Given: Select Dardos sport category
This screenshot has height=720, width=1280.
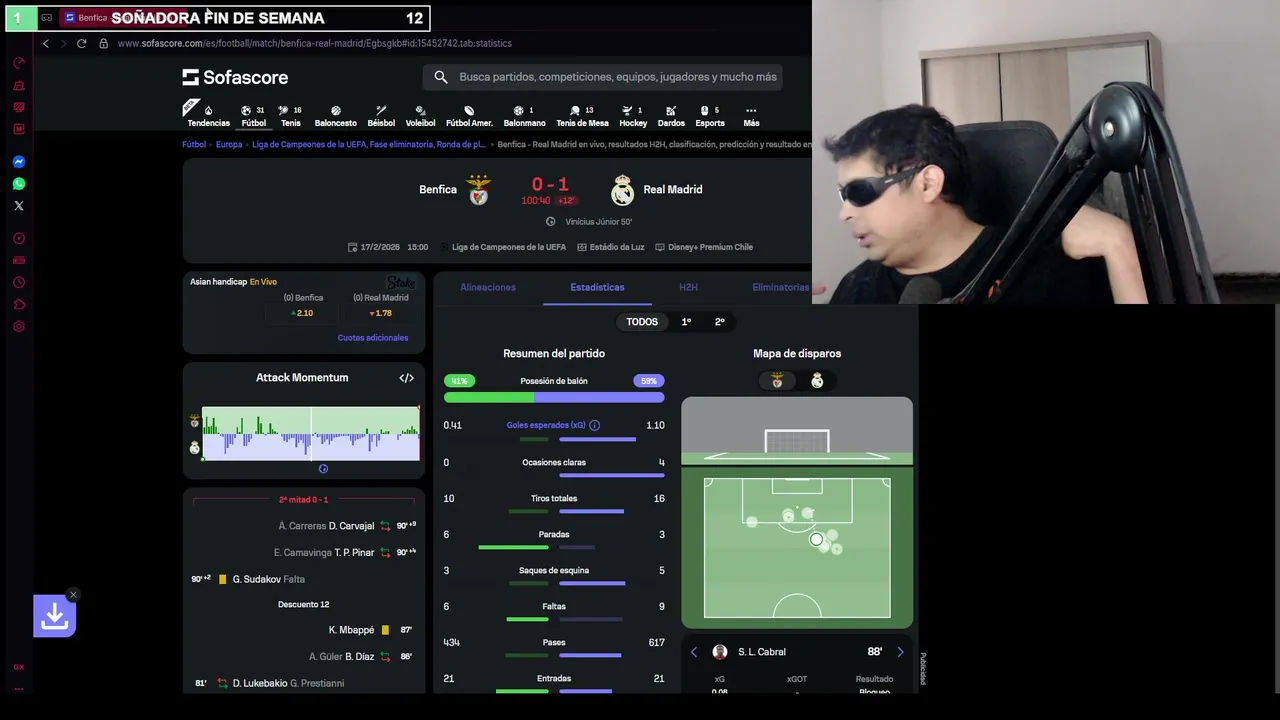Looking at the screenshot, I should (x=671, y=116).
